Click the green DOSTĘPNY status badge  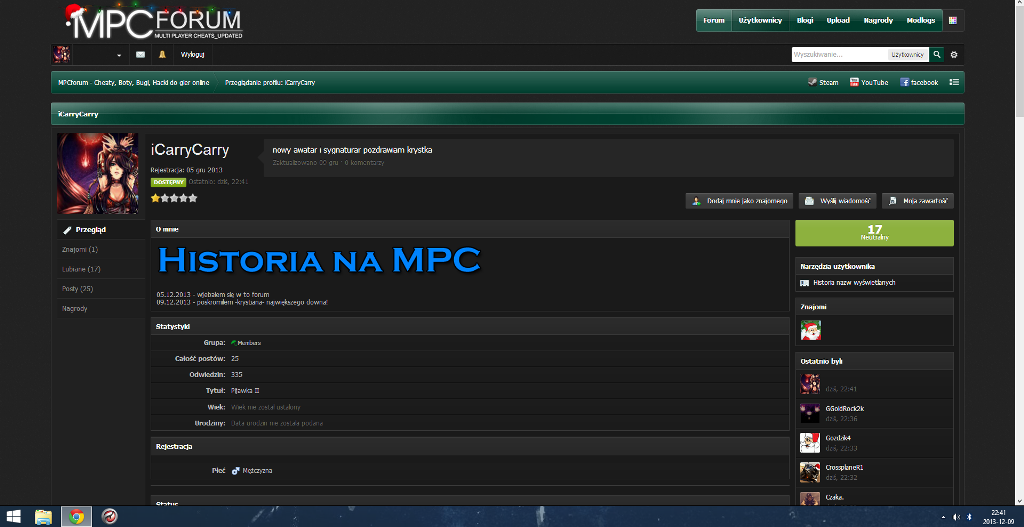tap(168, 182)
